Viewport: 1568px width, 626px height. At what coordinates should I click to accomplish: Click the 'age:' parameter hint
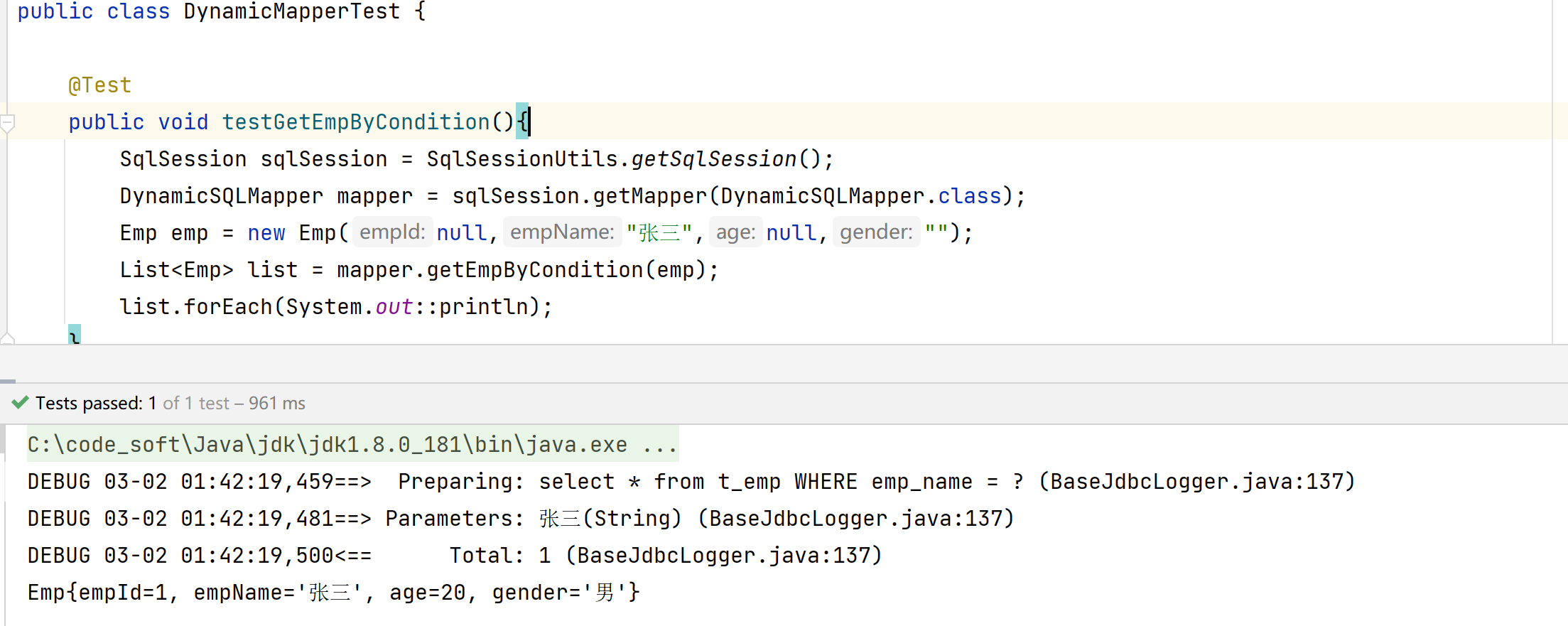point(735,232)
